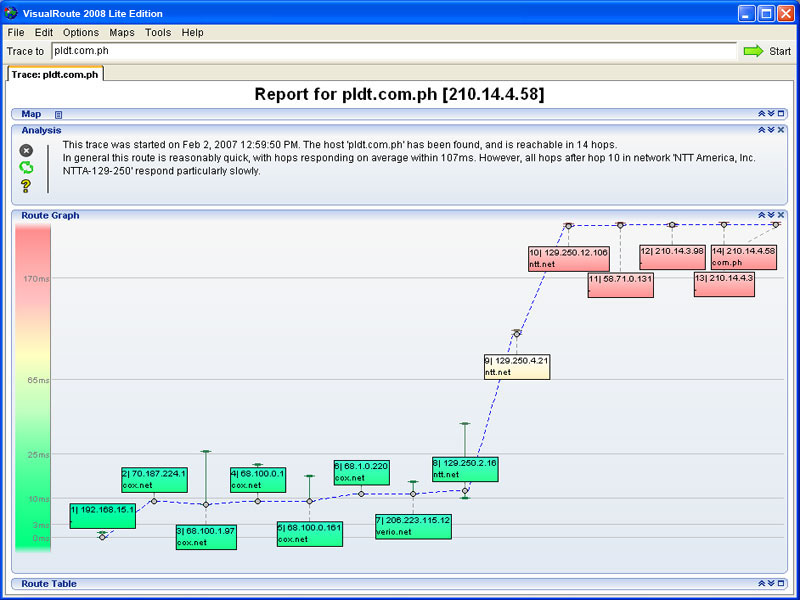Click the VisualRoute globe icon in title bar
This screenshot has width=800, height=600.
point(11,13)
